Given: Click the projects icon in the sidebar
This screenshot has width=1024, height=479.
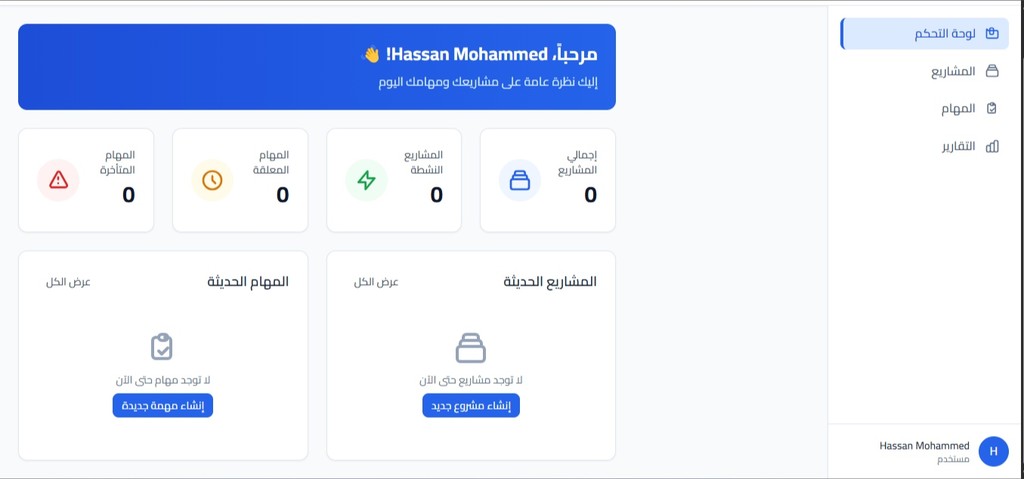Looking at the screenshot, I should 992,71.
